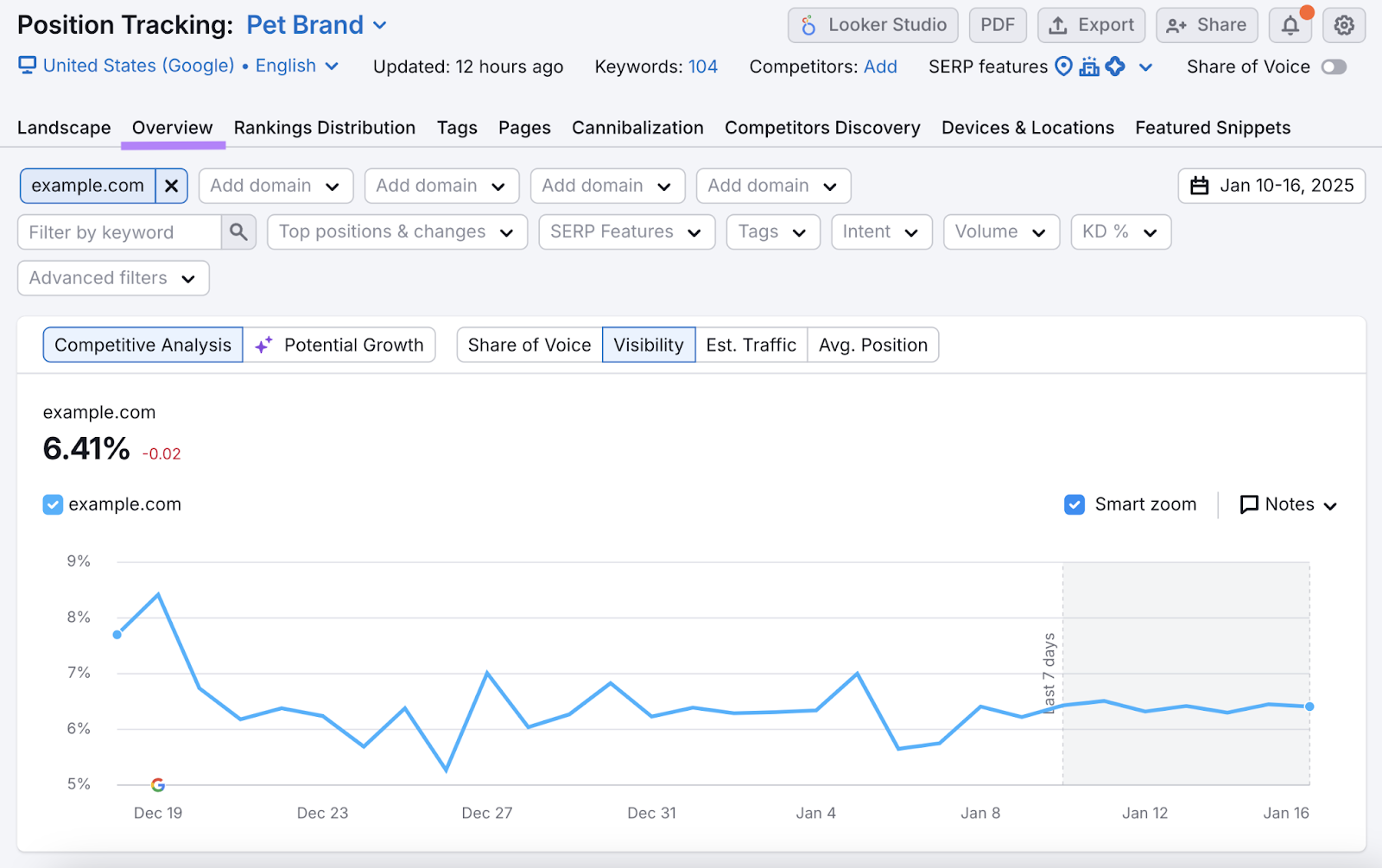Switch to Landscape tab
Viewport: 1382px width, 868px height.
pos(64,128)
